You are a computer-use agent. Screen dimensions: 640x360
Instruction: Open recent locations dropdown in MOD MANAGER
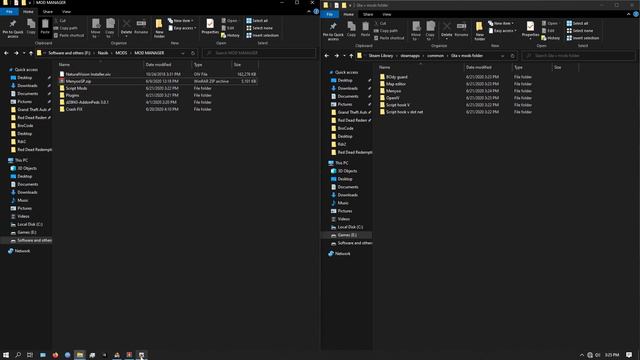24,53
